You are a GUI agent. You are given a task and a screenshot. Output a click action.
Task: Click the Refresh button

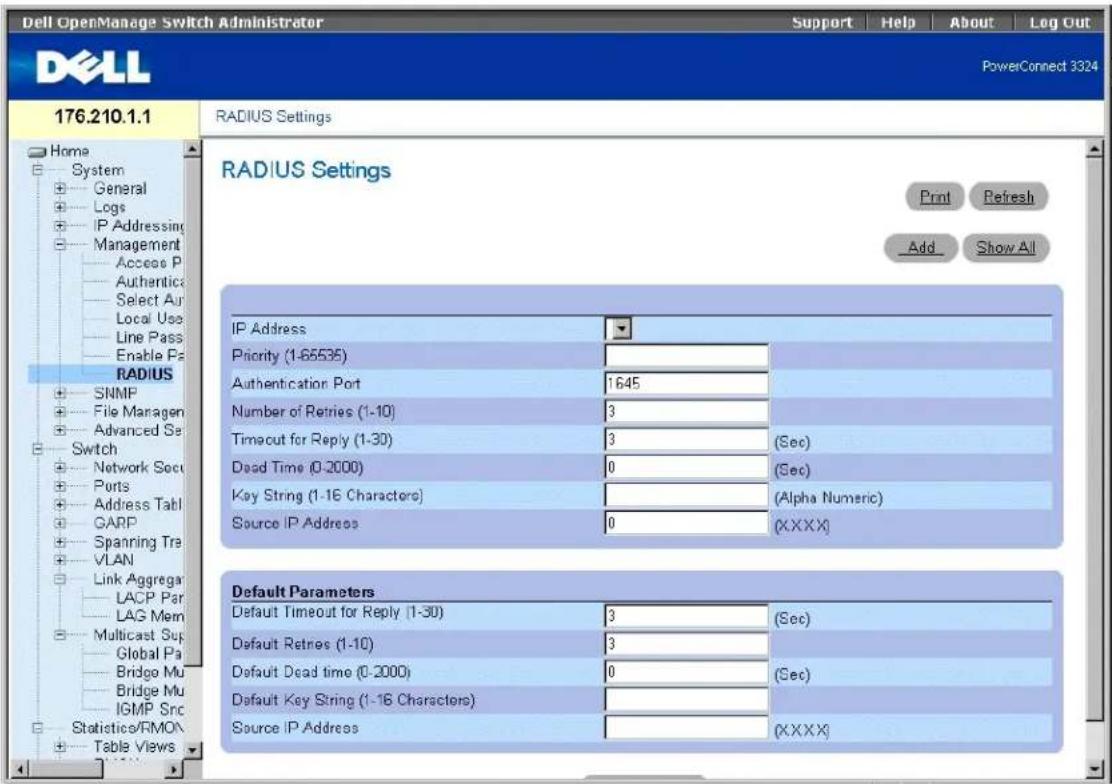[x=1008, y=197]
